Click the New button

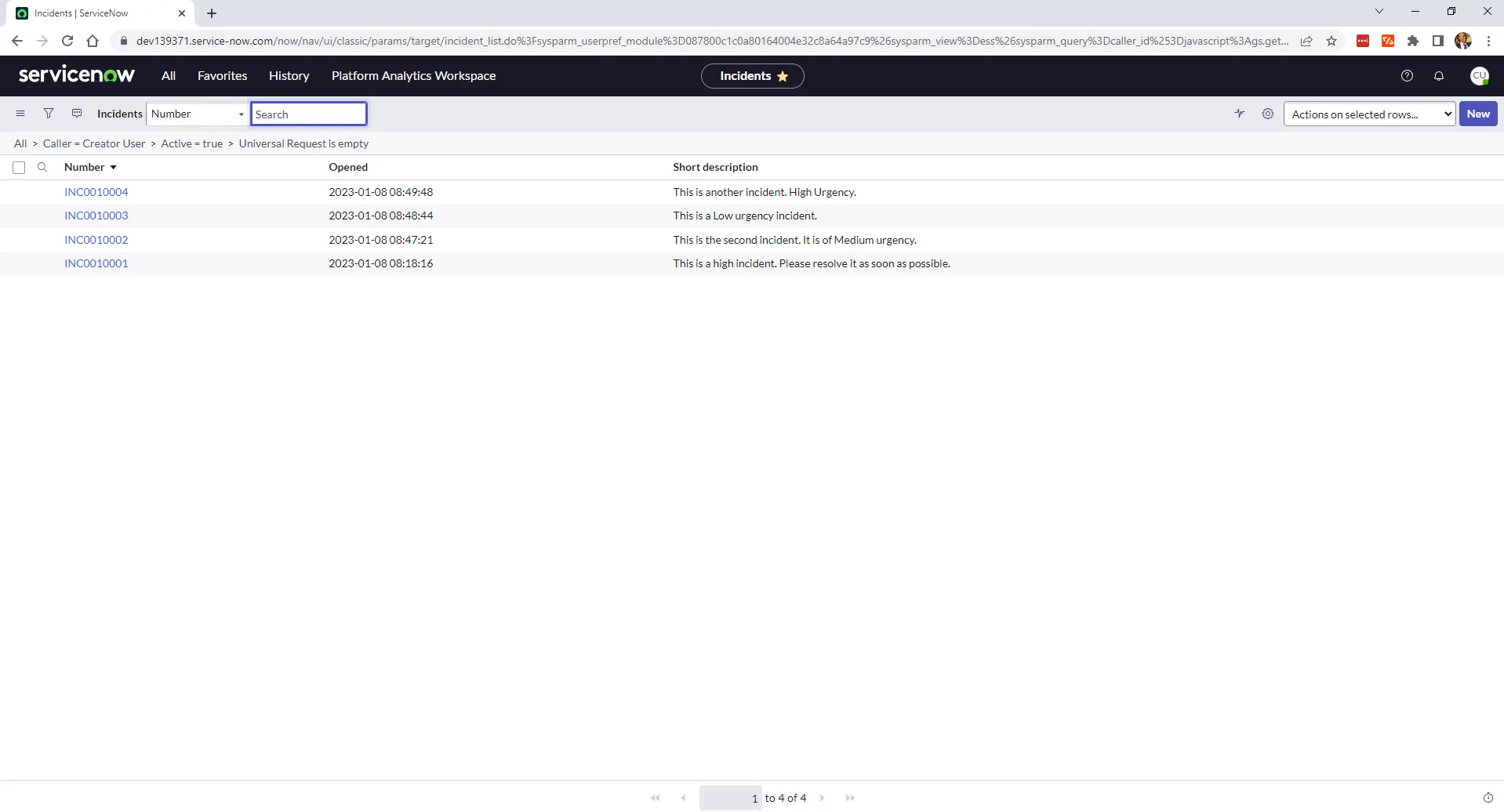point(1478,114)
